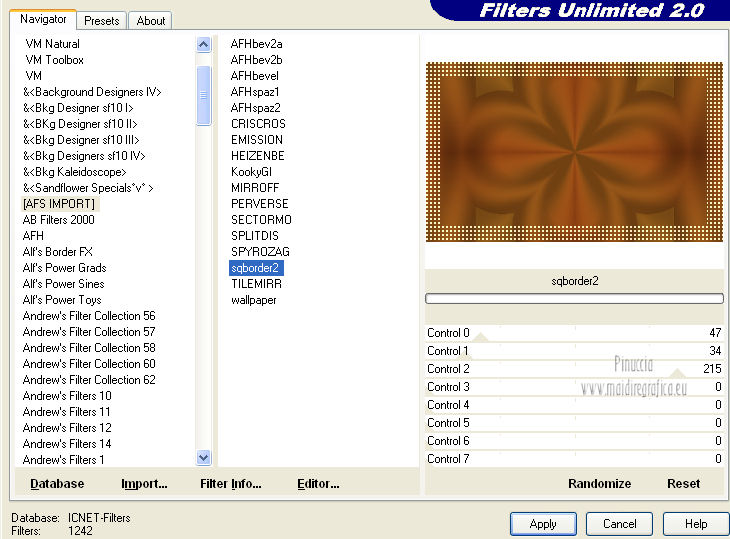Choose HEIZENBE filter
730x539 pixels.
[257, 155]
